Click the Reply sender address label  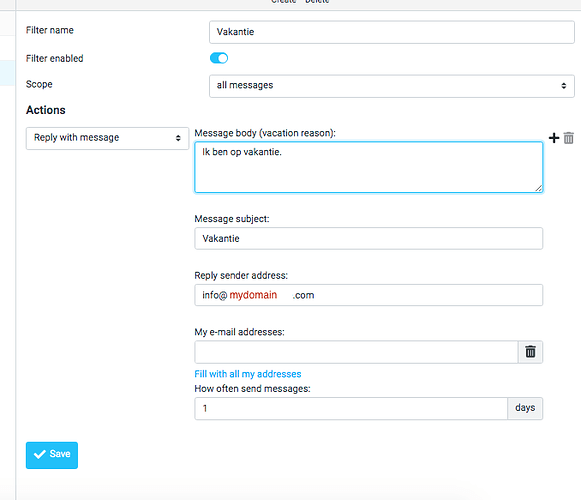pyautogui.click(x=241, y=275)
